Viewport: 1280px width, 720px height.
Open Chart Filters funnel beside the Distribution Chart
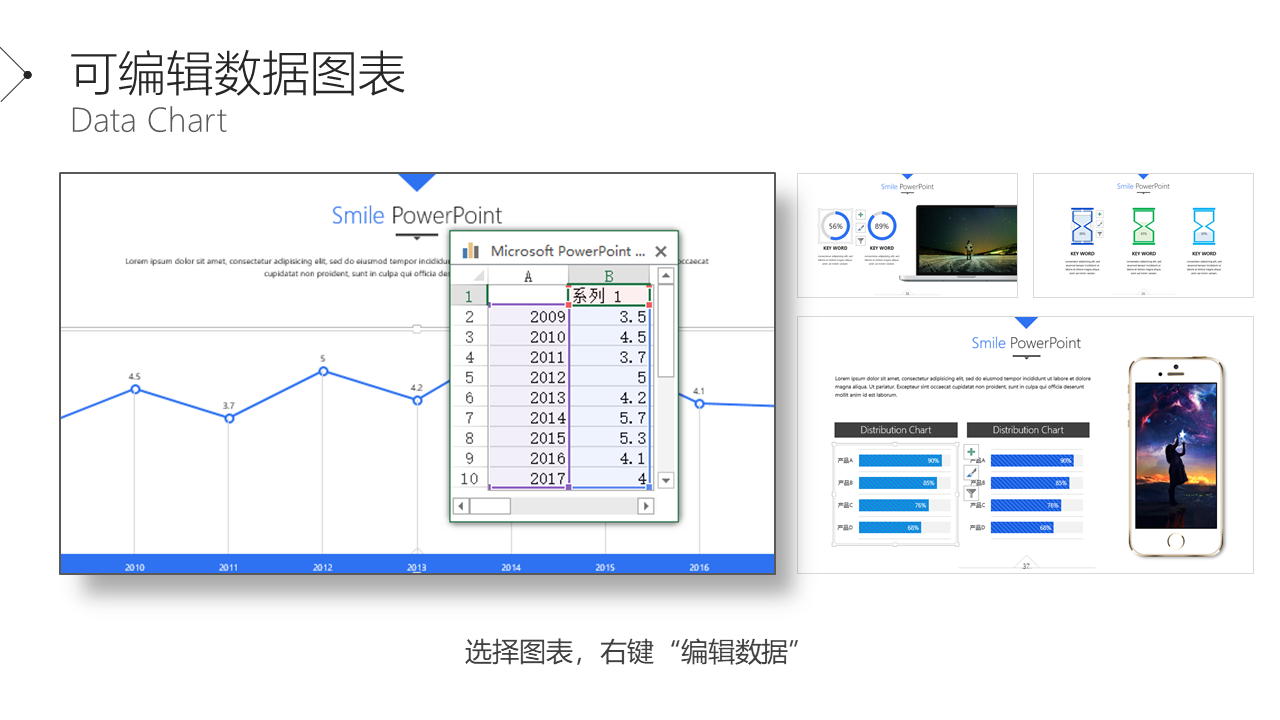(x=971, y=492)
